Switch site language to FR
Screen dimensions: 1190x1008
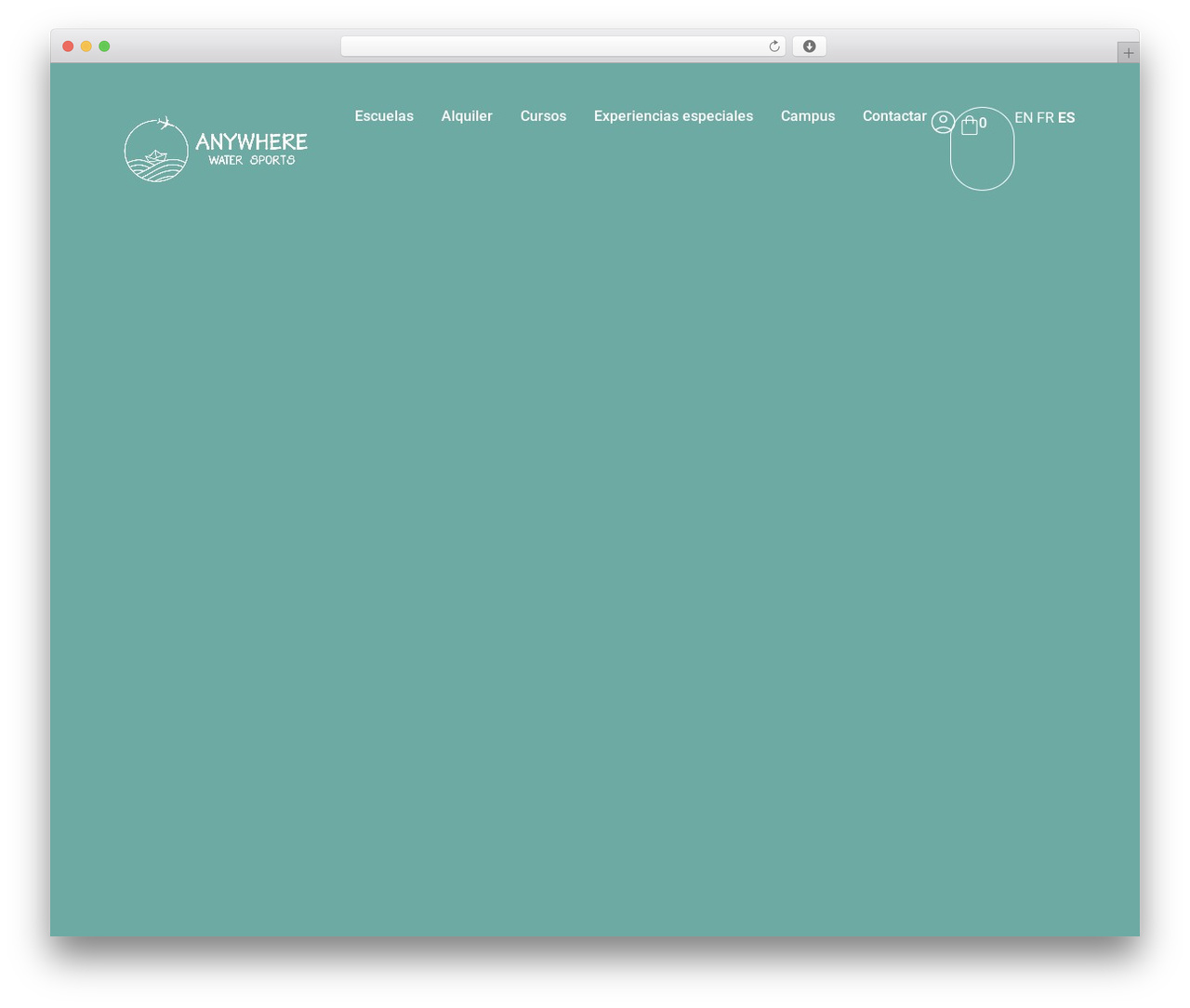(x=1045, y=118)
